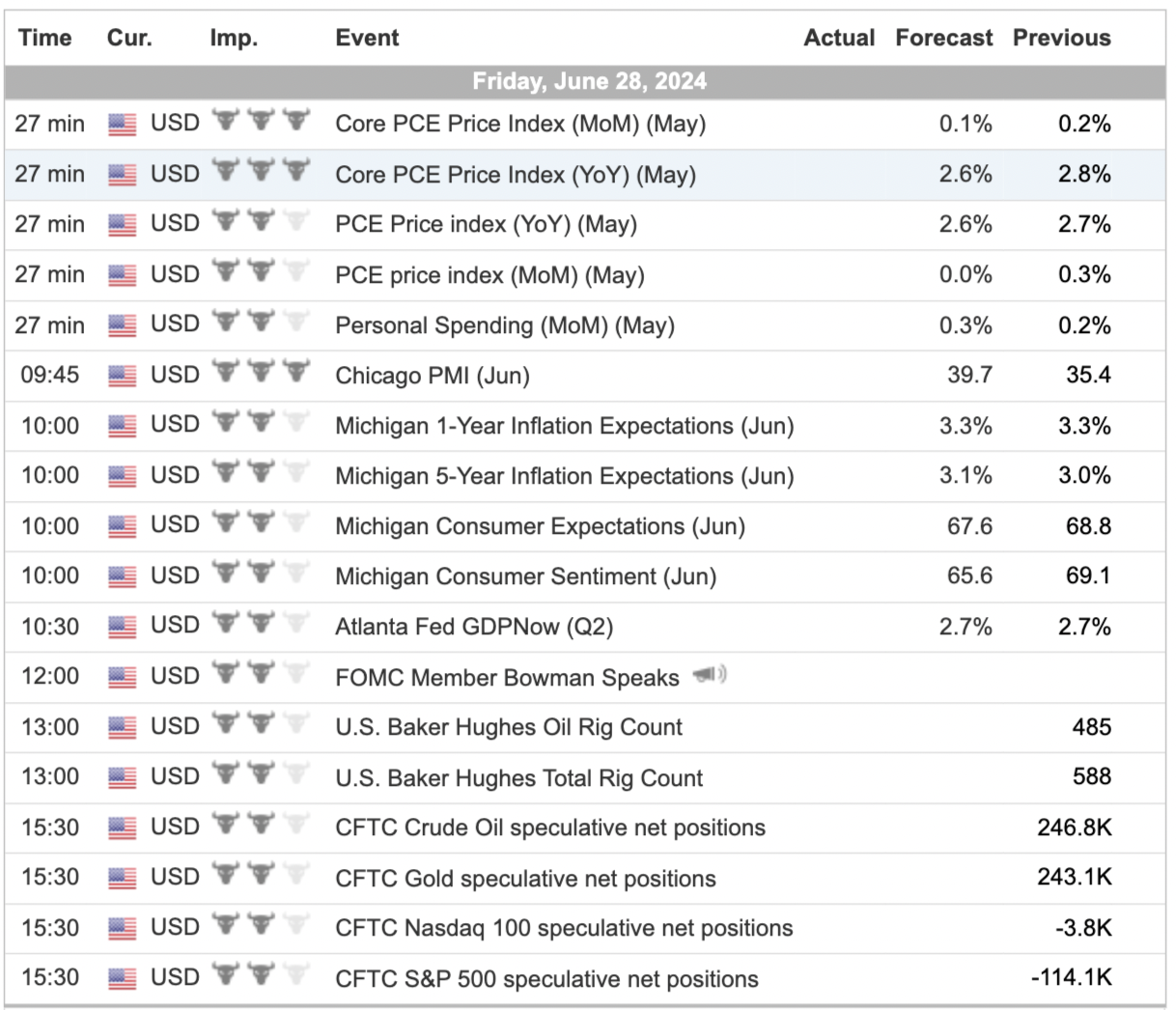
Task: Click the bull icons for Michigan Consumer Expectations
Action: coord(261,522)
